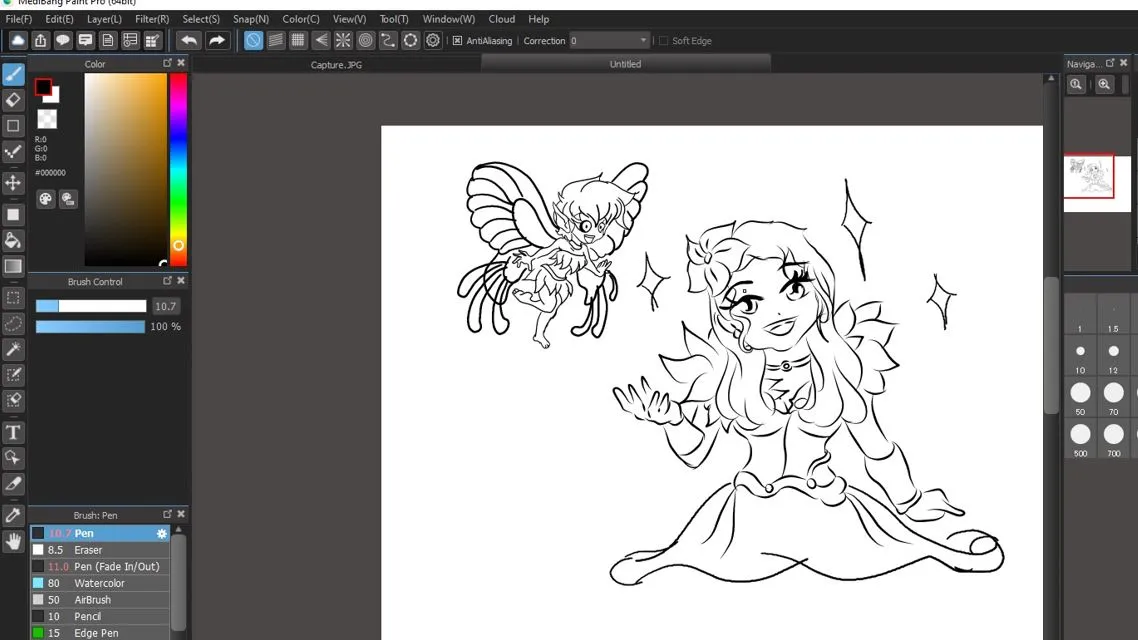
Task: Select the Watercolor brush
Action: click(100, 583)
